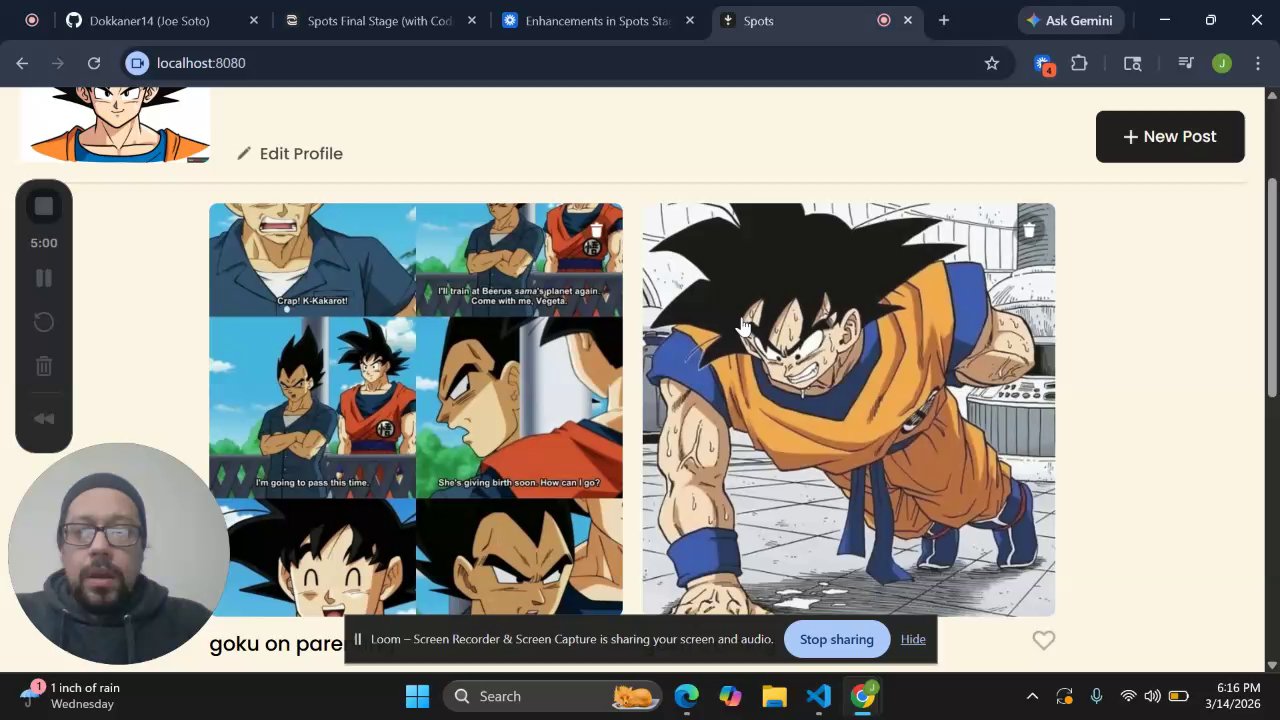Screen dimensions: 1280x720
Task: Open the Wi-Fi network tray icon
Action: click(x=1128, y=696)
